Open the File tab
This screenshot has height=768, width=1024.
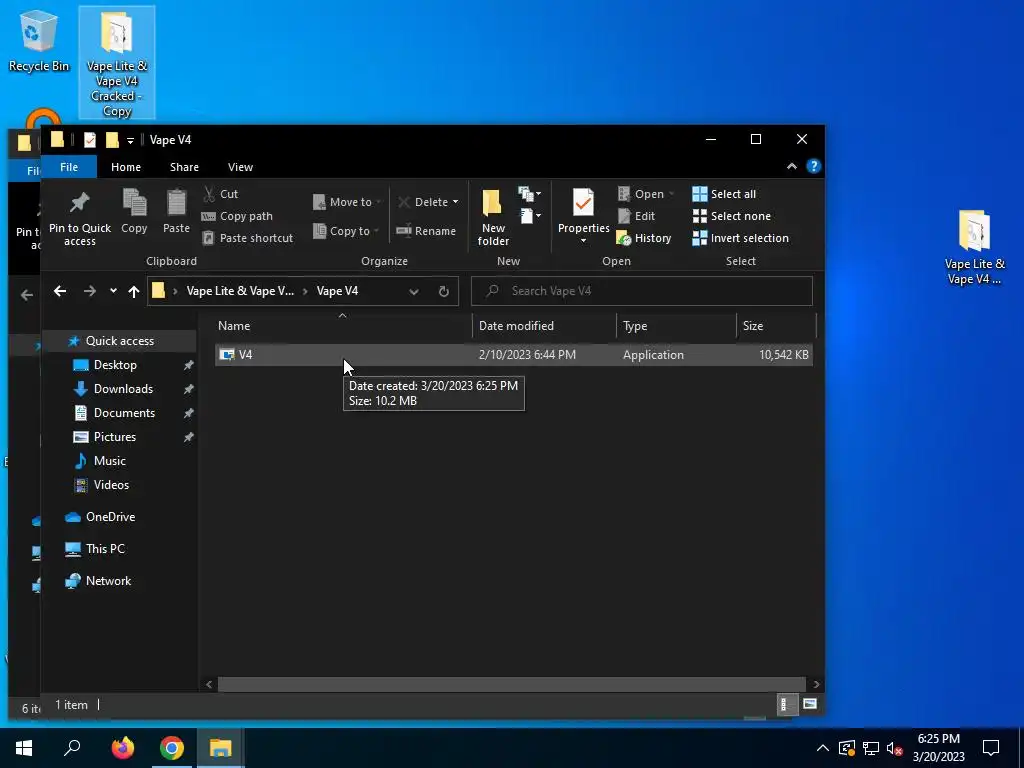click(69, 167)
